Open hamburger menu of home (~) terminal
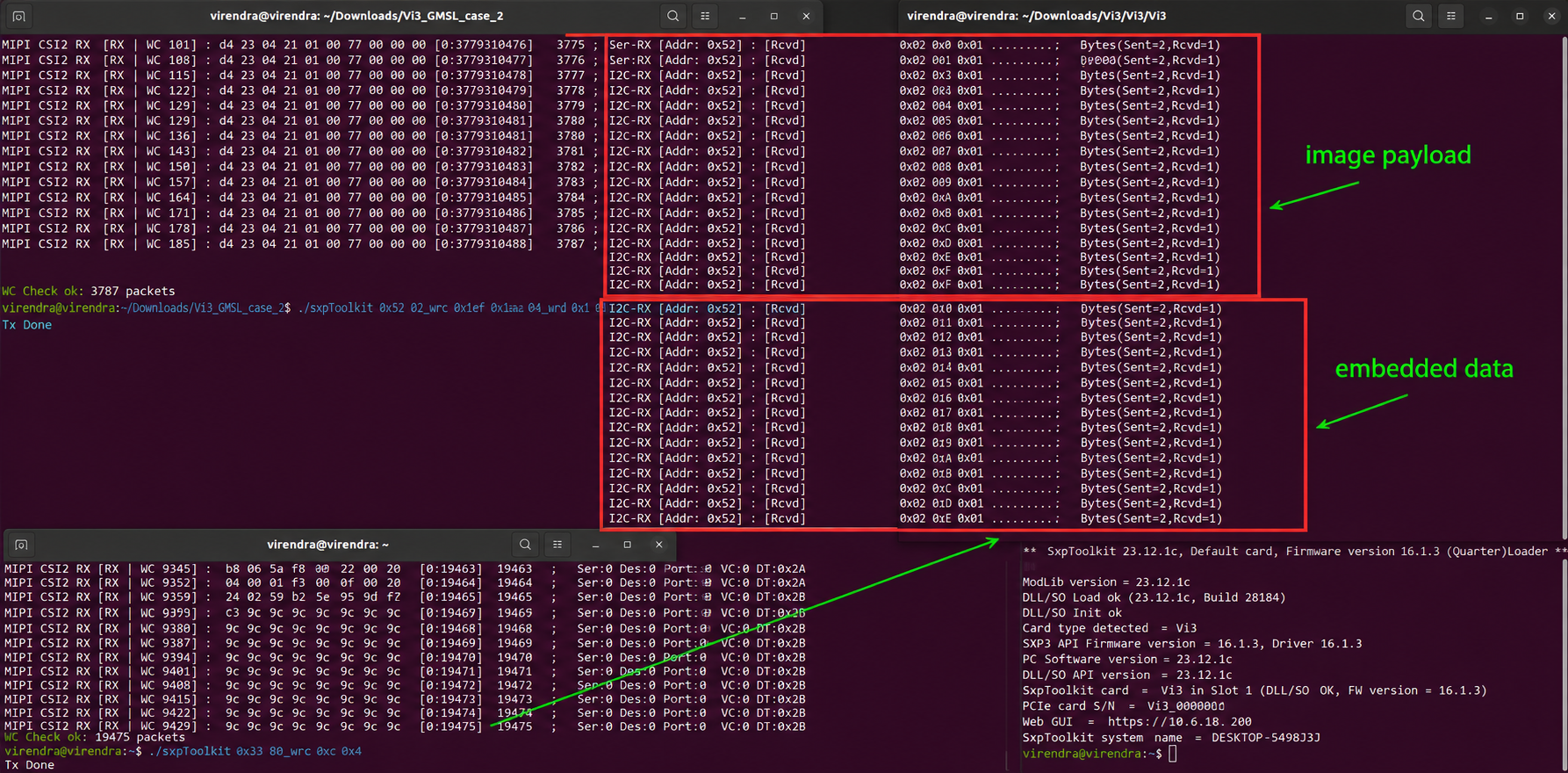 pos(557,545)
